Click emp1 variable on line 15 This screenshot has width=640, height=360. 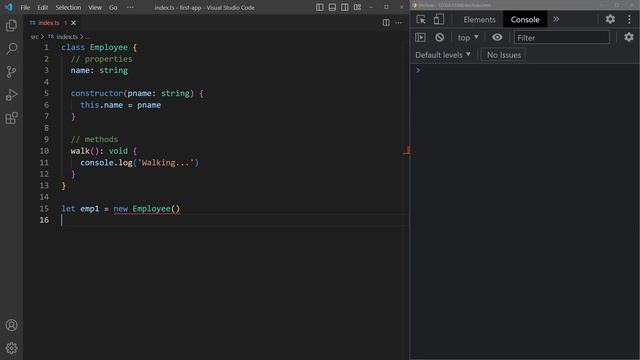(90, 209)
